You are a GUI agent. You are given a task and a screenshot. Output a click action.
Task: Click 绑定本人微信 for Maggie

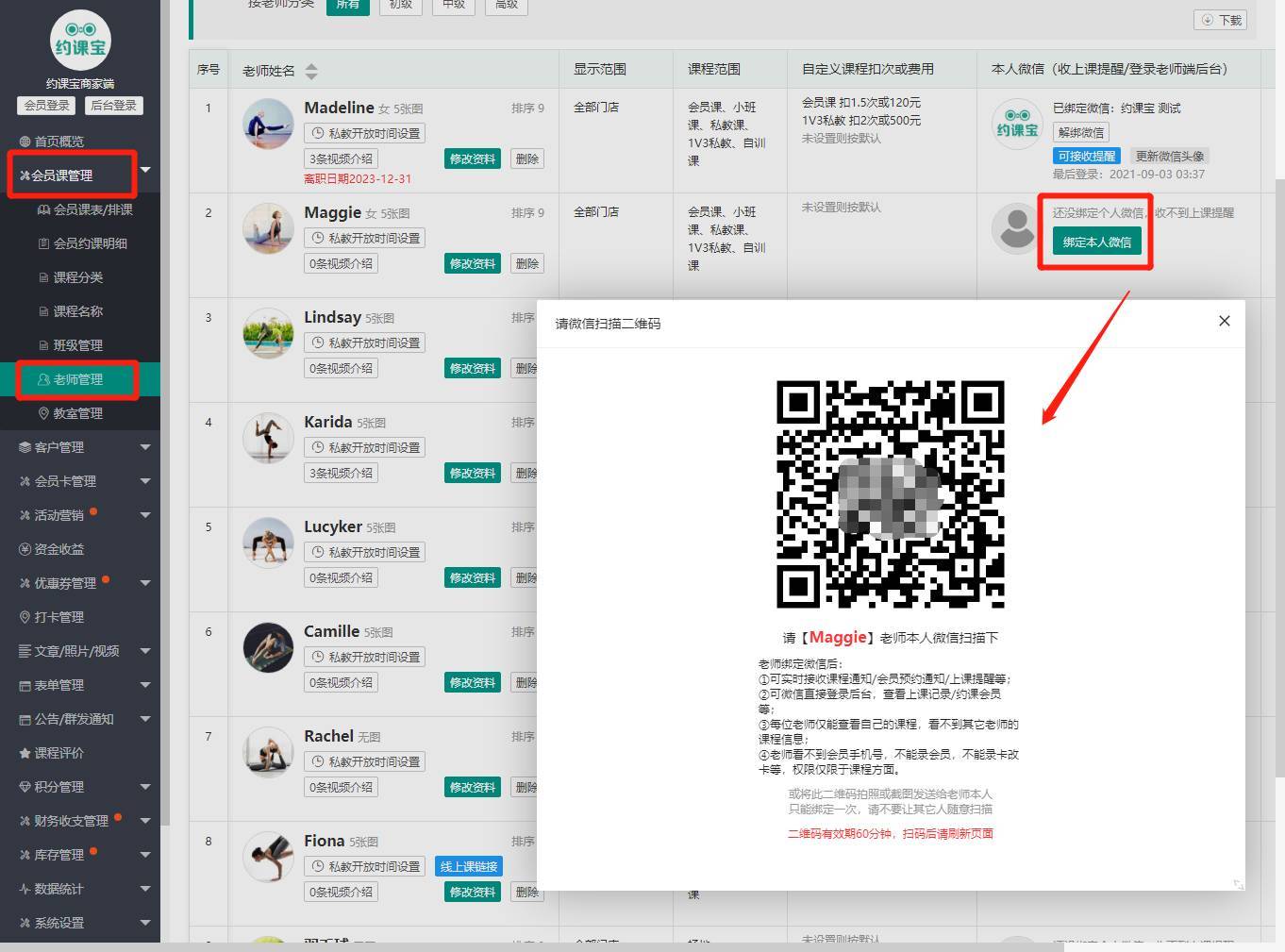pos(1097,242)
